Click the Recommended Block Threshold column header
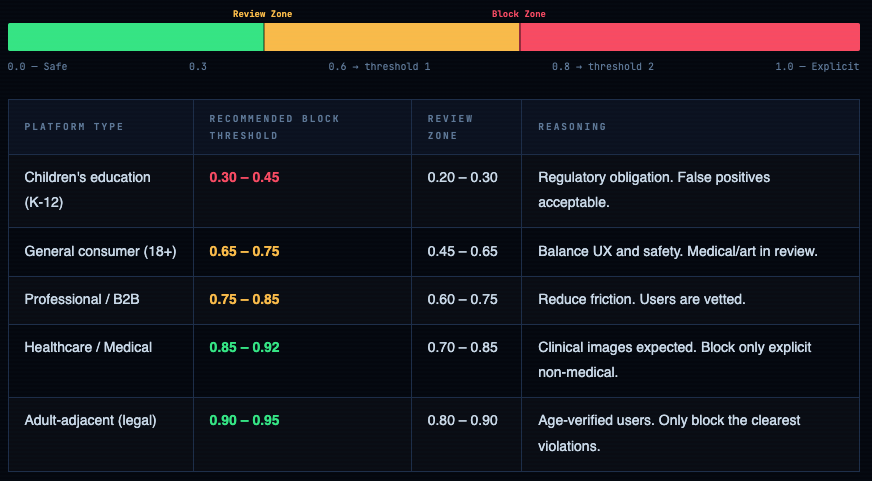This screenshot has height=481, width=872. [x=274, y=127]
